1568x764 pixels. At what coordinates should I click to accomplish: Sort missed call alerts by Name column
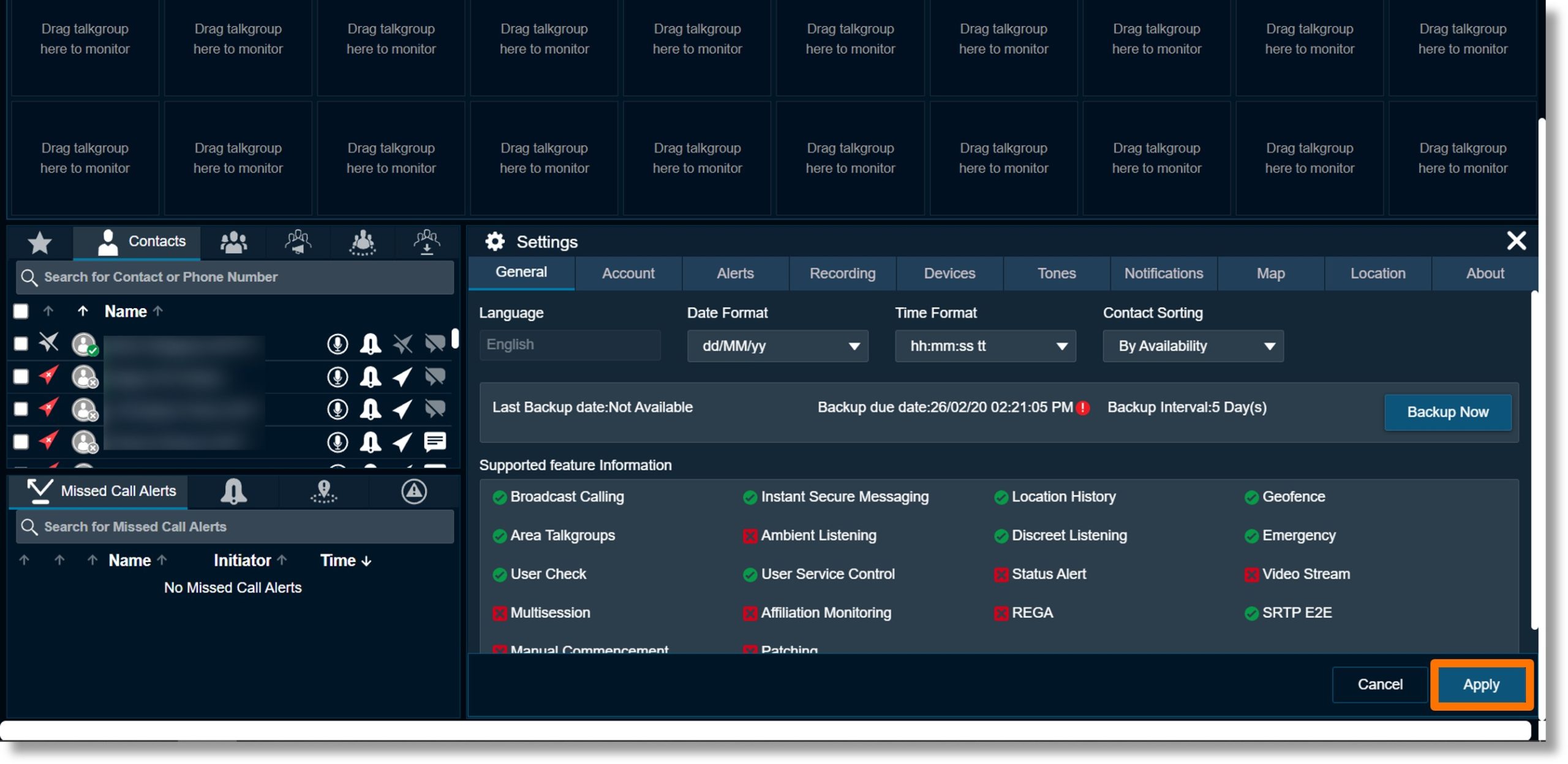pos(138,561)
